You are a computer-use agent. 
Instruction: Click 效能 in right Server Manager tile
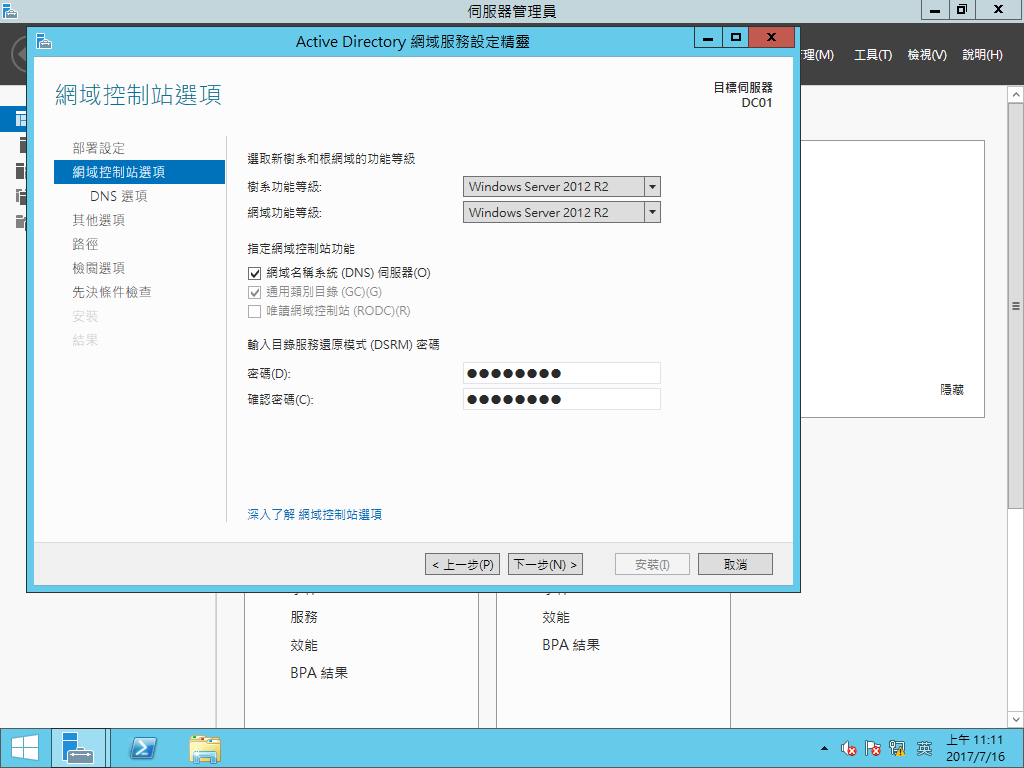[x=556, y=617]
